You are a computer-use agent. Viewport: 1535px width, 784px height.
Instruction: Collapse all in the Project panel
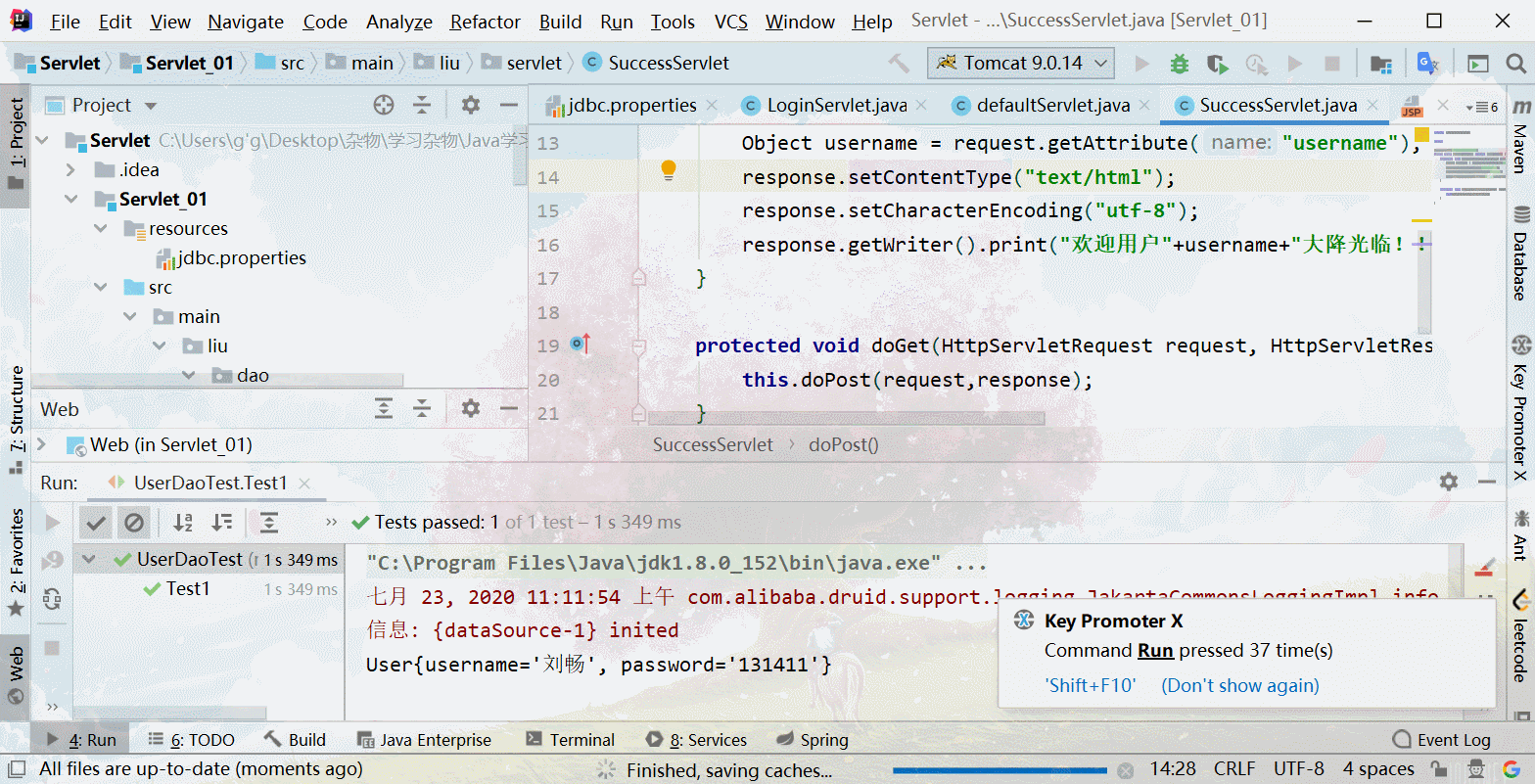[422, 105]
